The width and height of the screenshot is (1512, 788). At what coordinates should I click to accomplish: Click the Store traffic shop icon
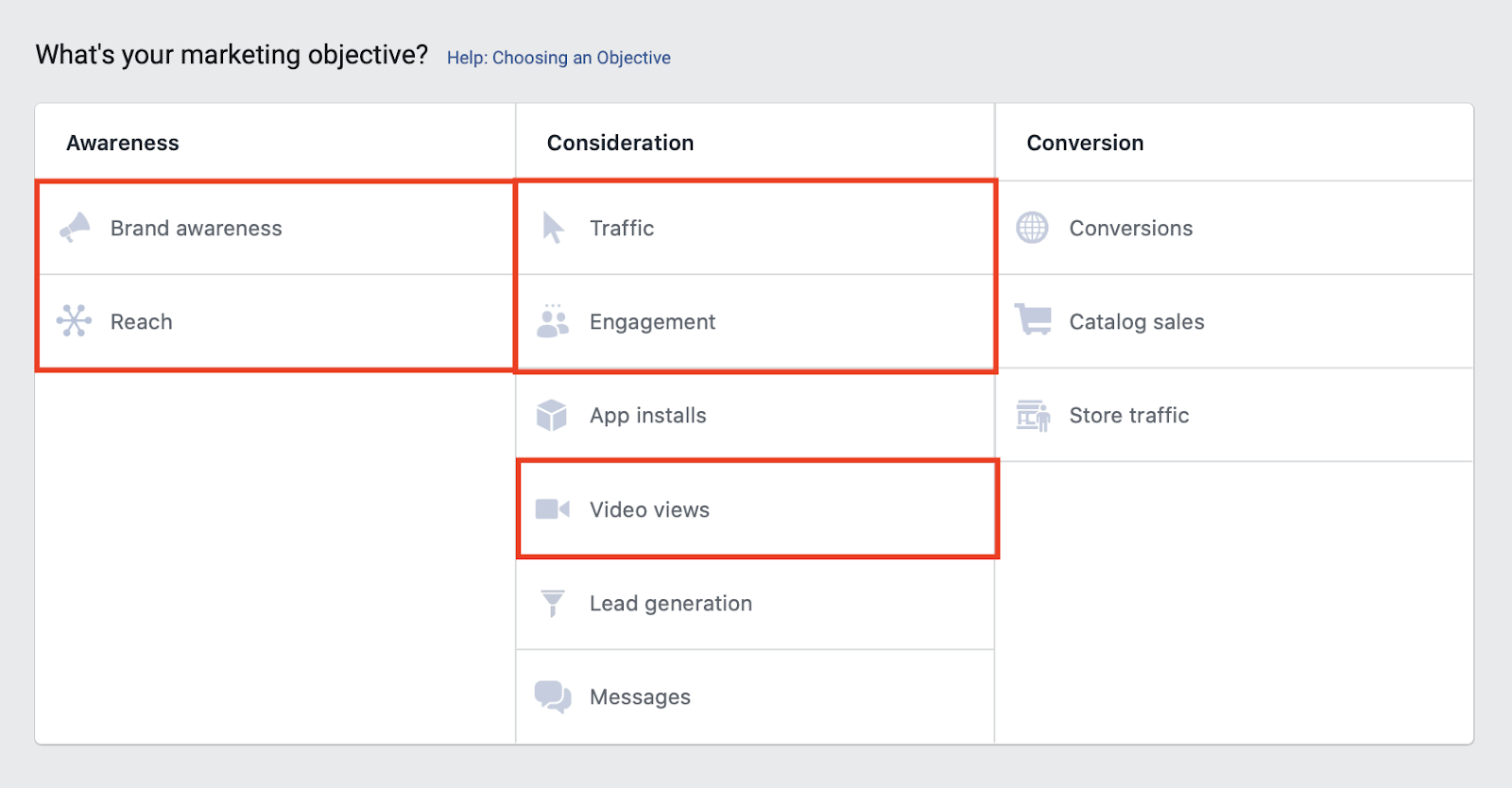[1033, 415]
